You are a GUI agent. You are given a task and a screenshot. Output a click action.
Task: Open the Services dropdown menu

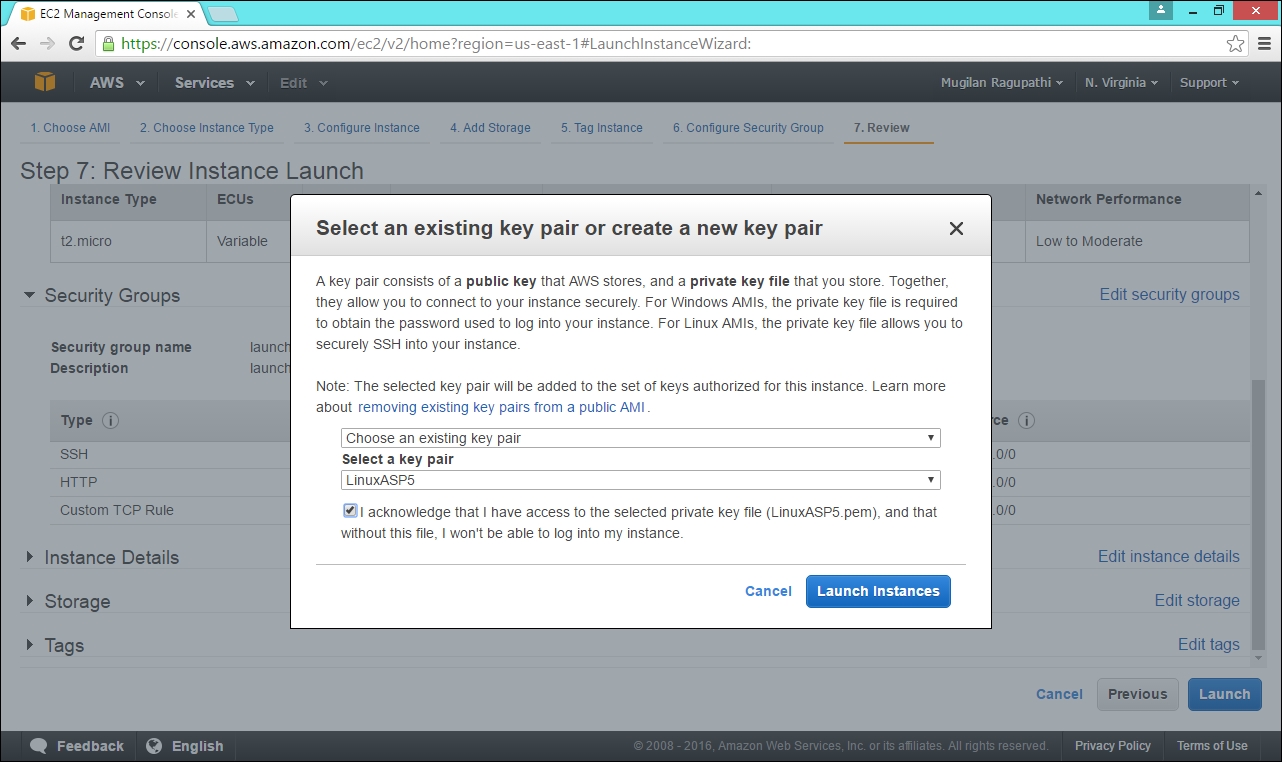(x=214, y=83)
